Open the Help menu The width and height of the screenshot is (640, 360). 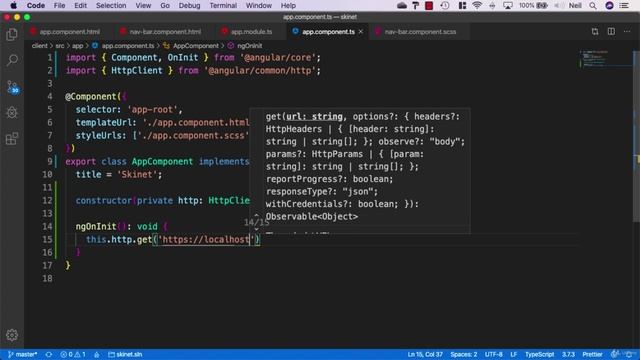(288, 5)
